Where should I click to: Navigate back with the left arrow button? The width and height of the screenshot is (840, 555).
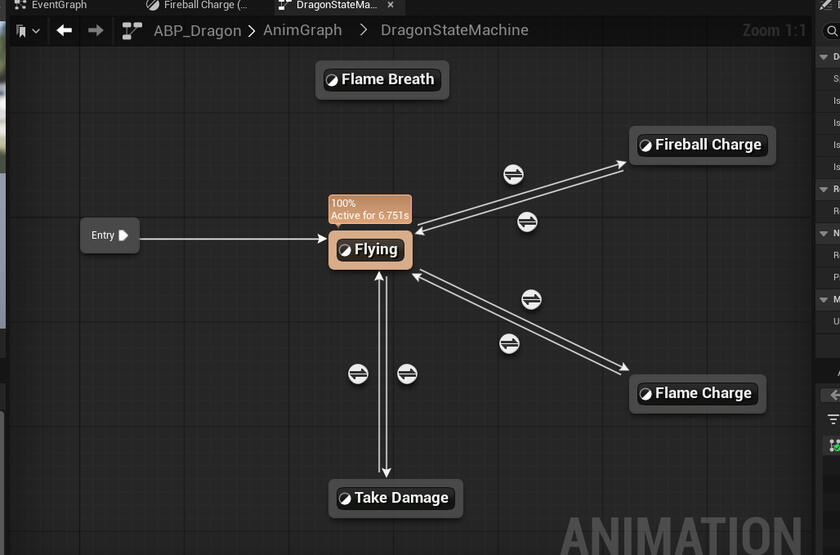[64, 31]
